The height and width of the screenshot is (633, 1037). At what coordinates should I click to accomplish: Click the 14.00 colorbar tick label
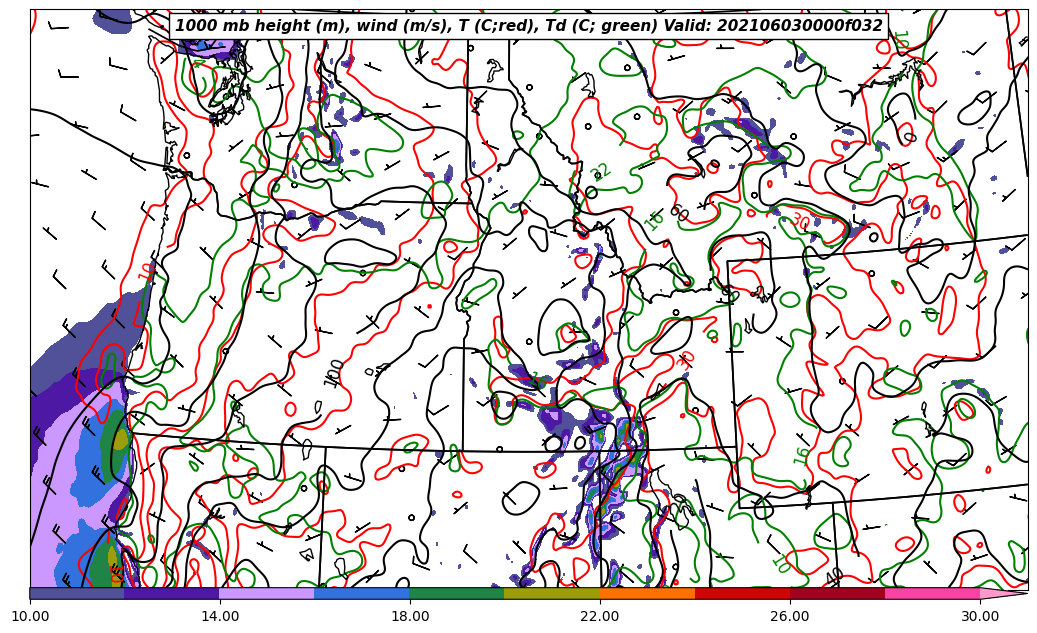point(220,616)
